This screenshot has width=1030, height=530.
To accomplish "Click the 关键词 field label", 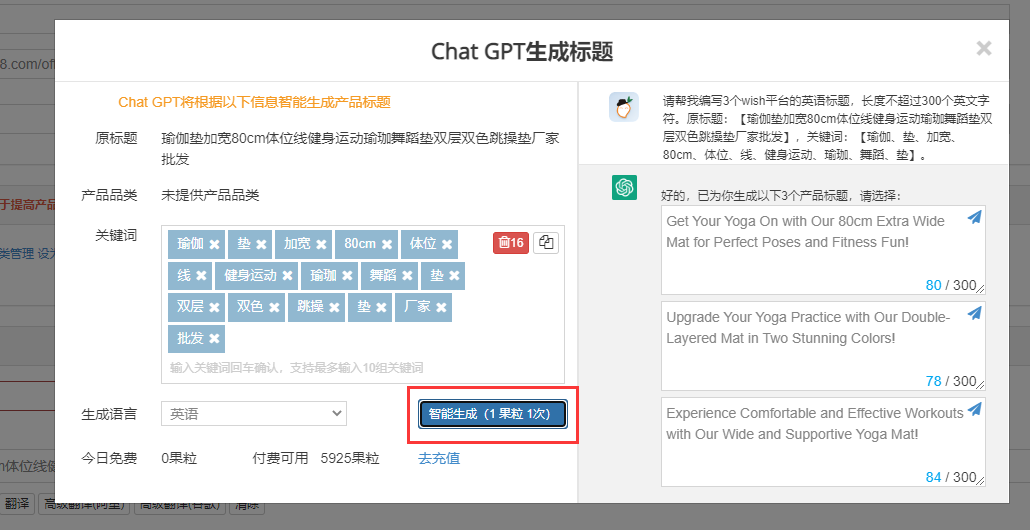I will point(116,235).
